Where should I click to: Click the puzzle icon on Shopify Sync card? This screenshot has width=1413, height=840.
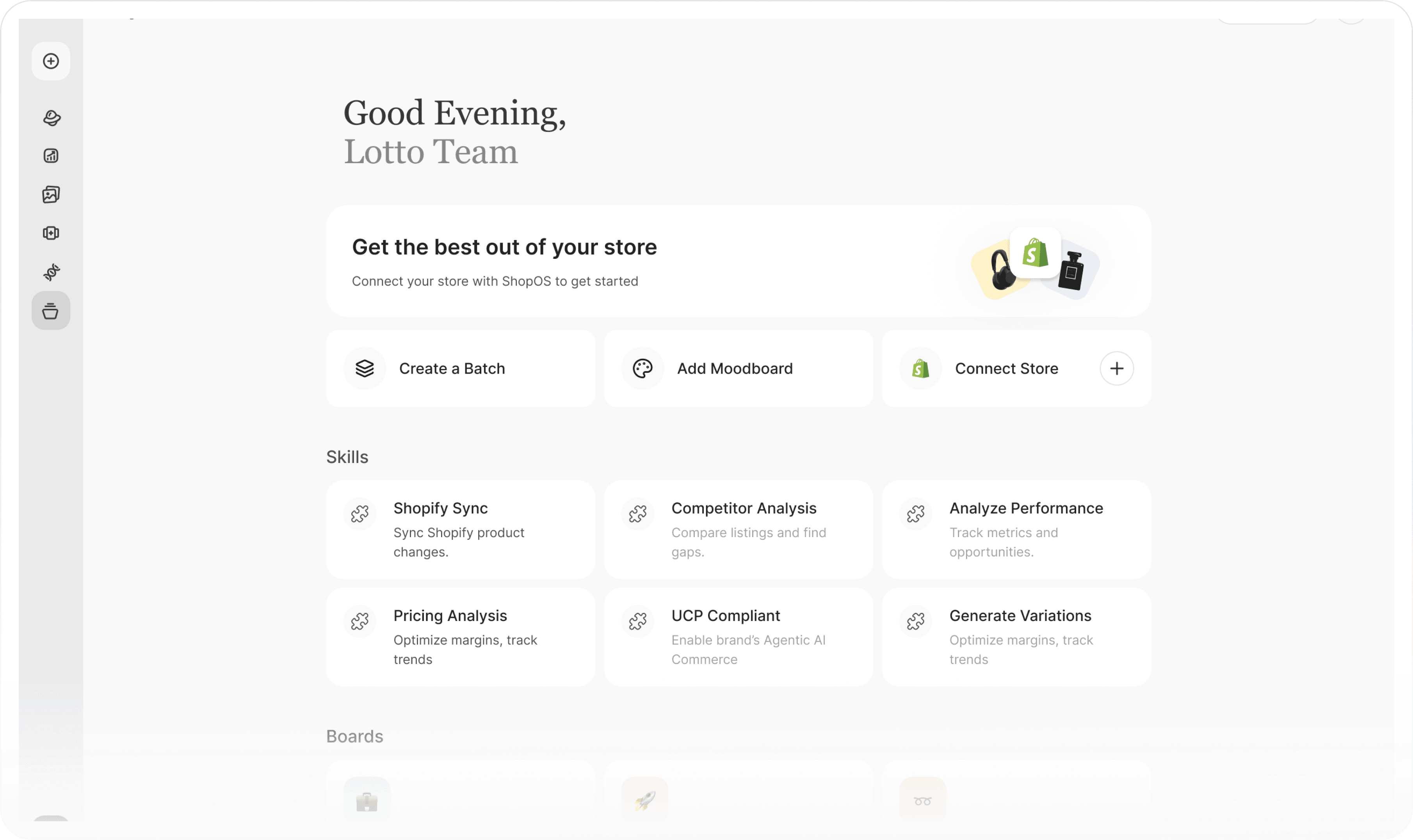point(360,514)
